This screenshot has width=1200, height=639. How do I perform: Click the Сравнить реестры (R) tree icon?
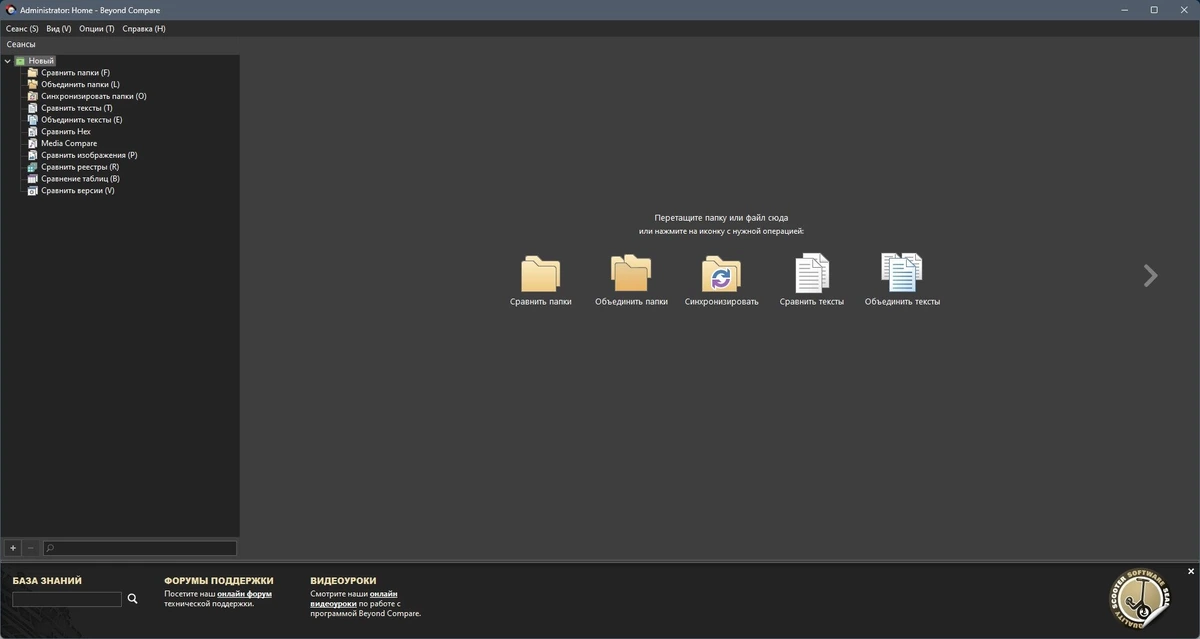click(x=33, y=167)
